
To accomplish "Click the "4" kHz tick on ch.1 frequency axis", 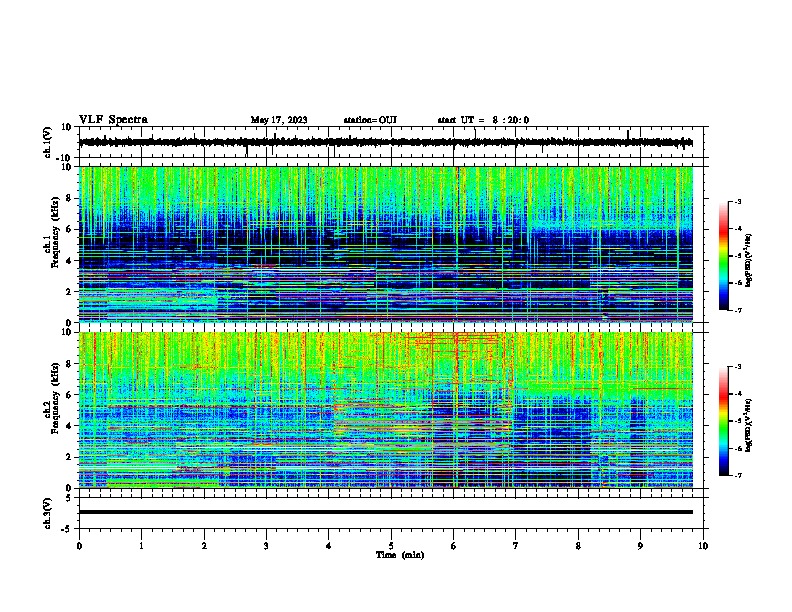I will [x=70, y=261].
